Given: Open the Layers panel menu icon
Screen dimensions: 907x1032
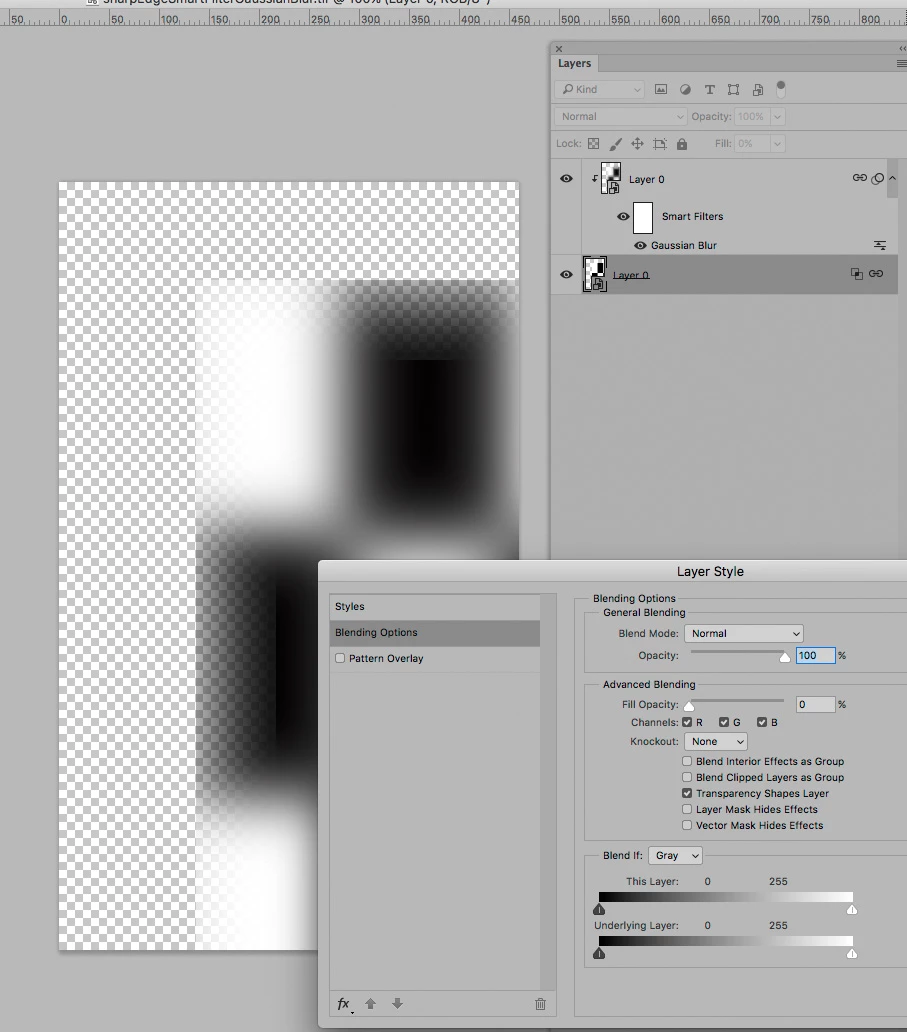Looking at the screenshot, I should pos(901,63).
